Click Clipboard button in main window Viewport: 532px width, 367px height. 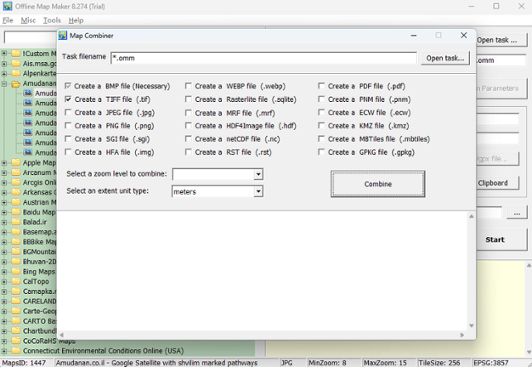(498, 183)
